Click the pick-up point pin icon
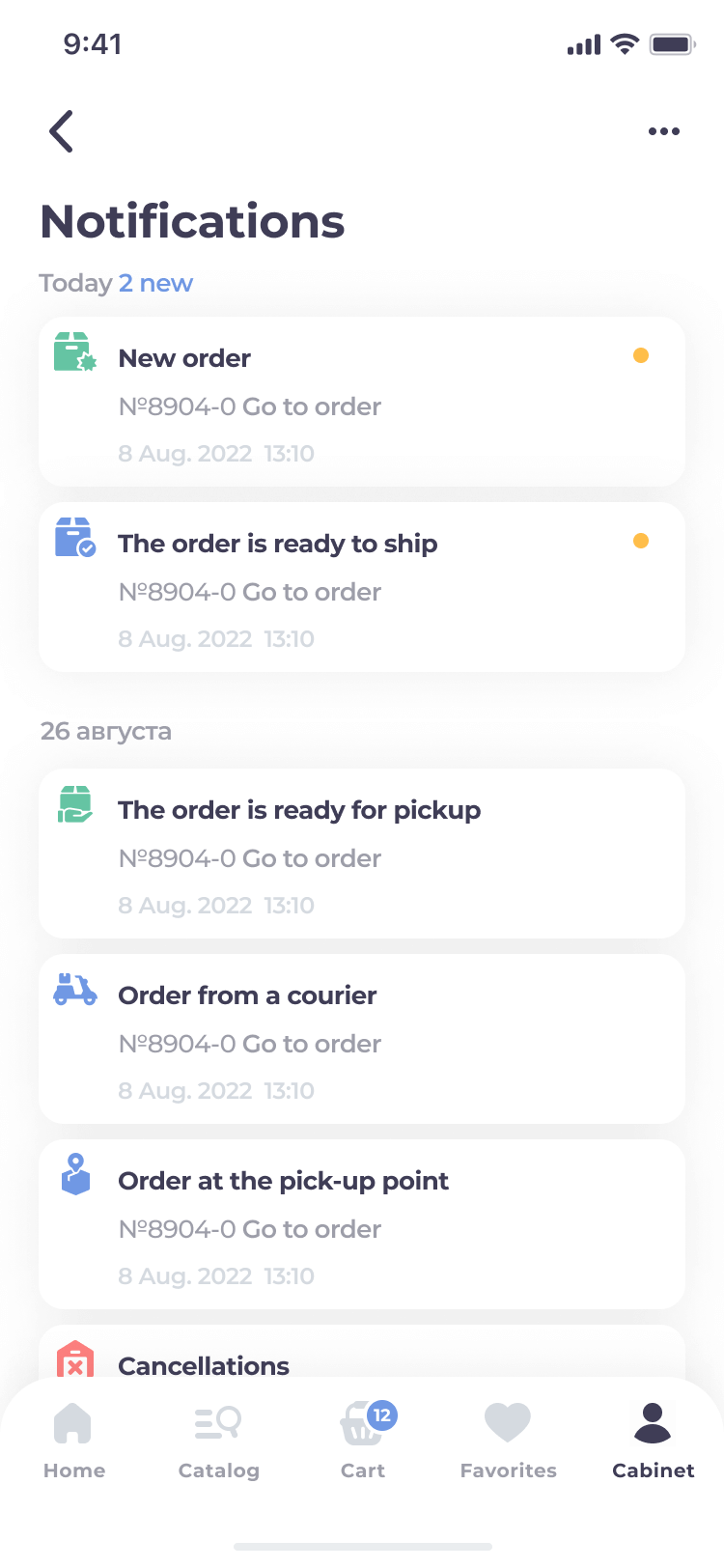The width and height of the screenshot is (724, 1568). 75,1174
